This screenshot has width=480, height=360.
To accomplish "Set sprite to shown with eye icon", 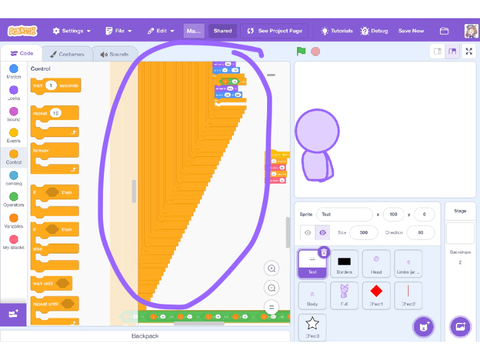I will 308,232.
